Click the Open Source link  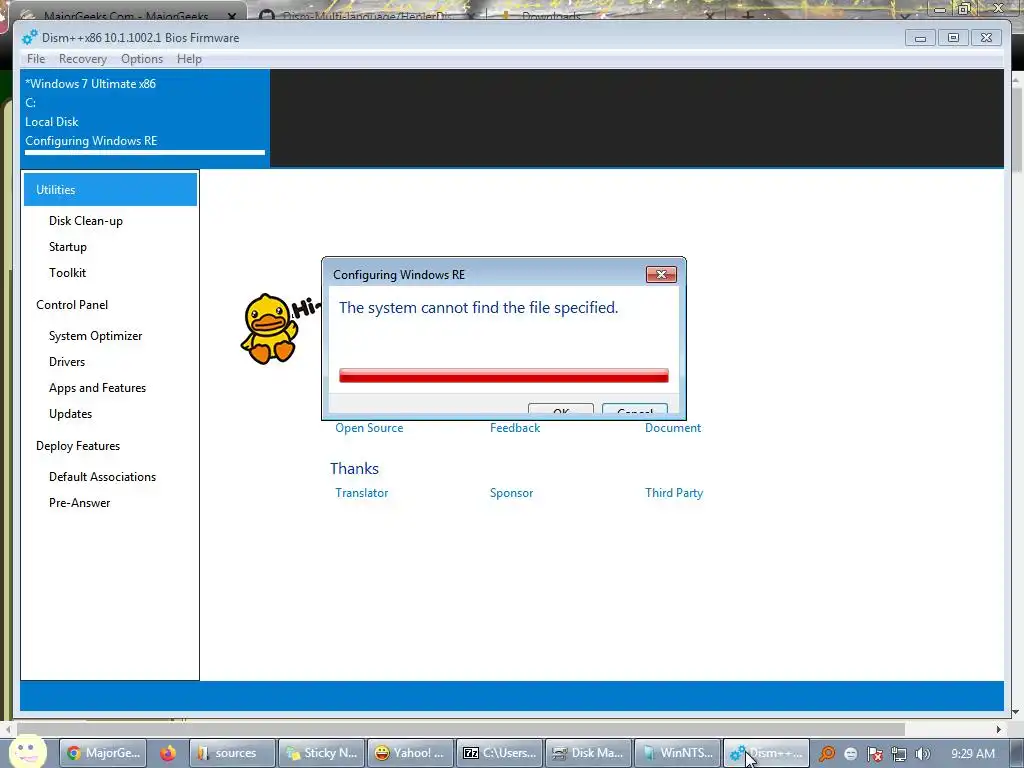click(x=369, y=428)
